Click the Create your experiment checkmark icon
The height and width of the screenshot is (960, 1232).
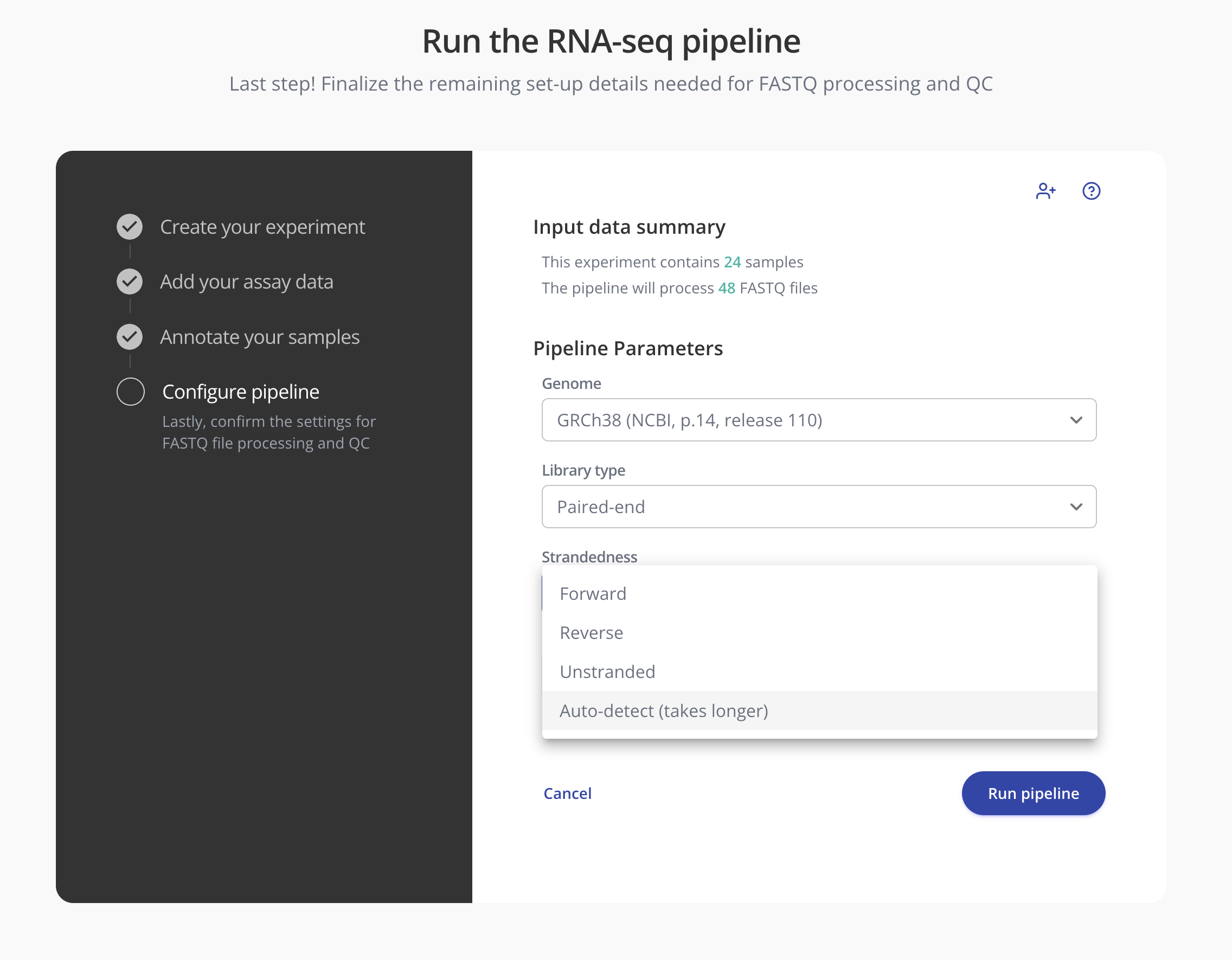click(x=130, y=227)
